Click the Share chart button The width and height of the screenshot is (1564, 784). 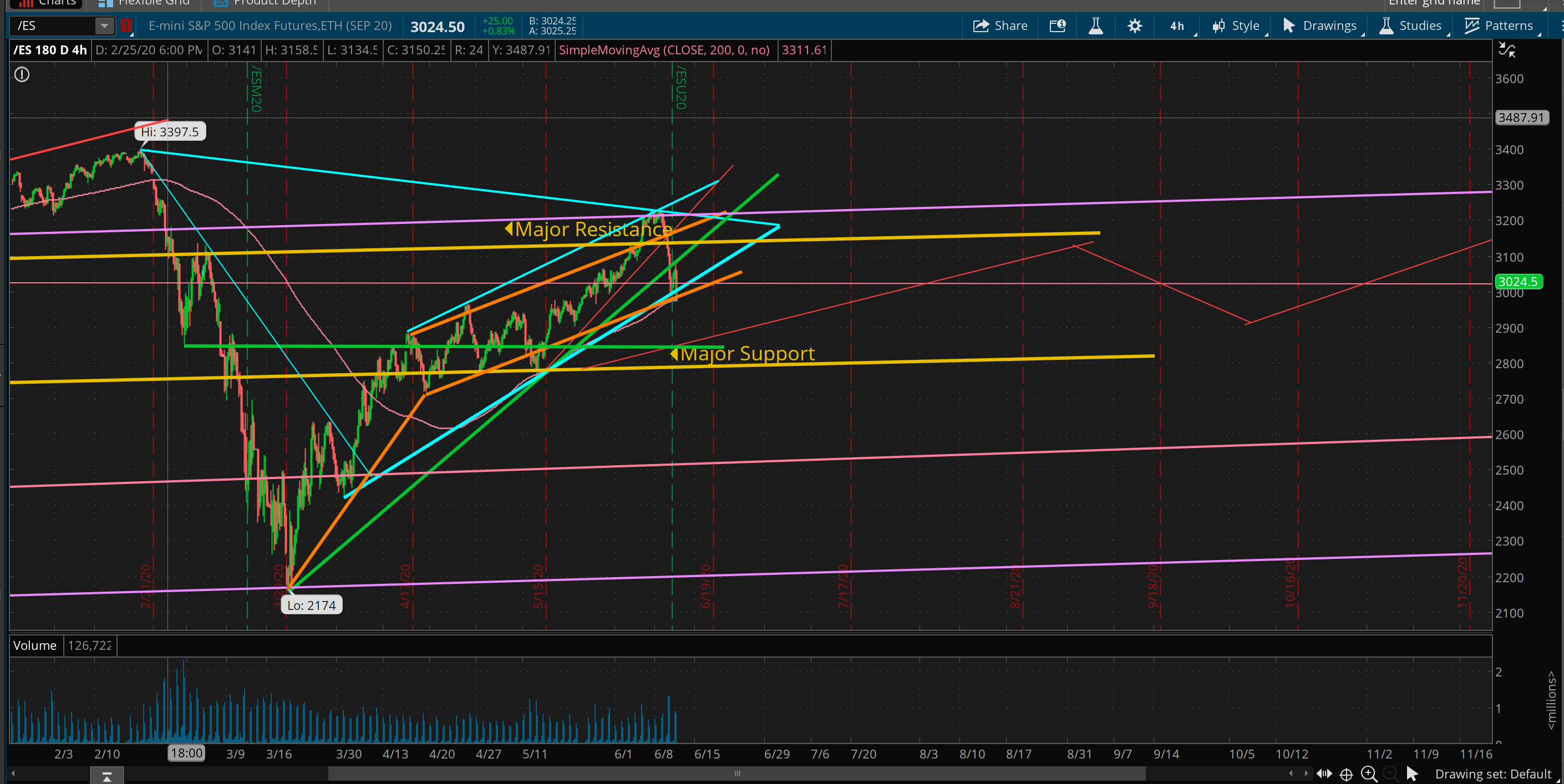[999, 26]
